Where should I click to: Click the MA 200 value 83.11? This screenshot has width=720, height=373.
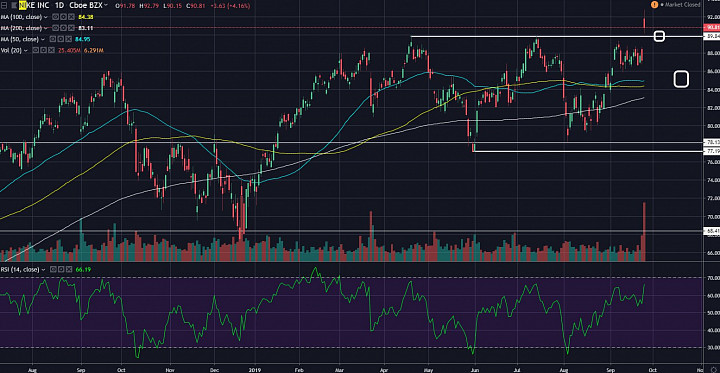tap(86, 28)
